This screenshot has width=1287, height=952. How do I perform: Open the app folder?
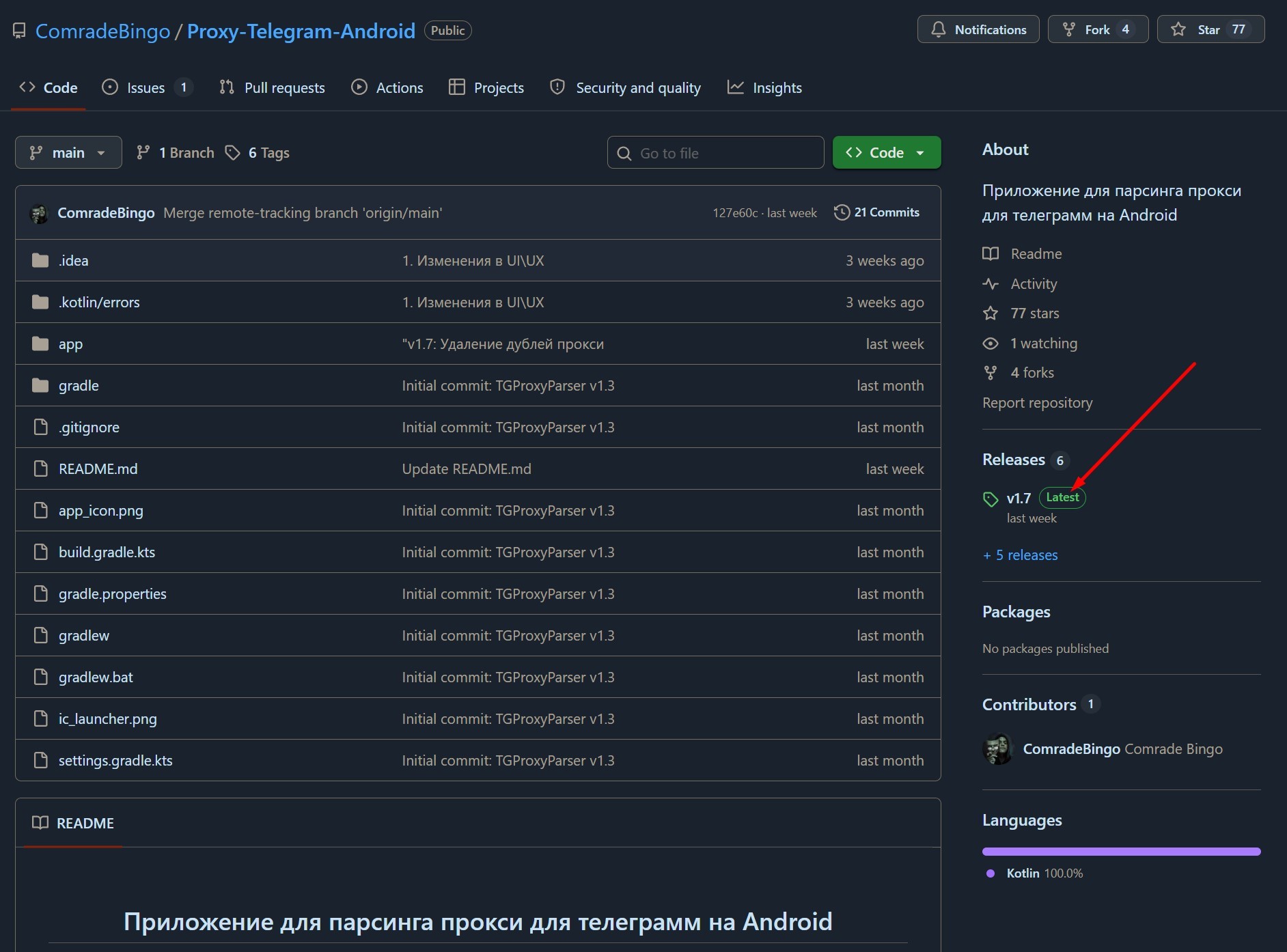(x=70, y=344)
